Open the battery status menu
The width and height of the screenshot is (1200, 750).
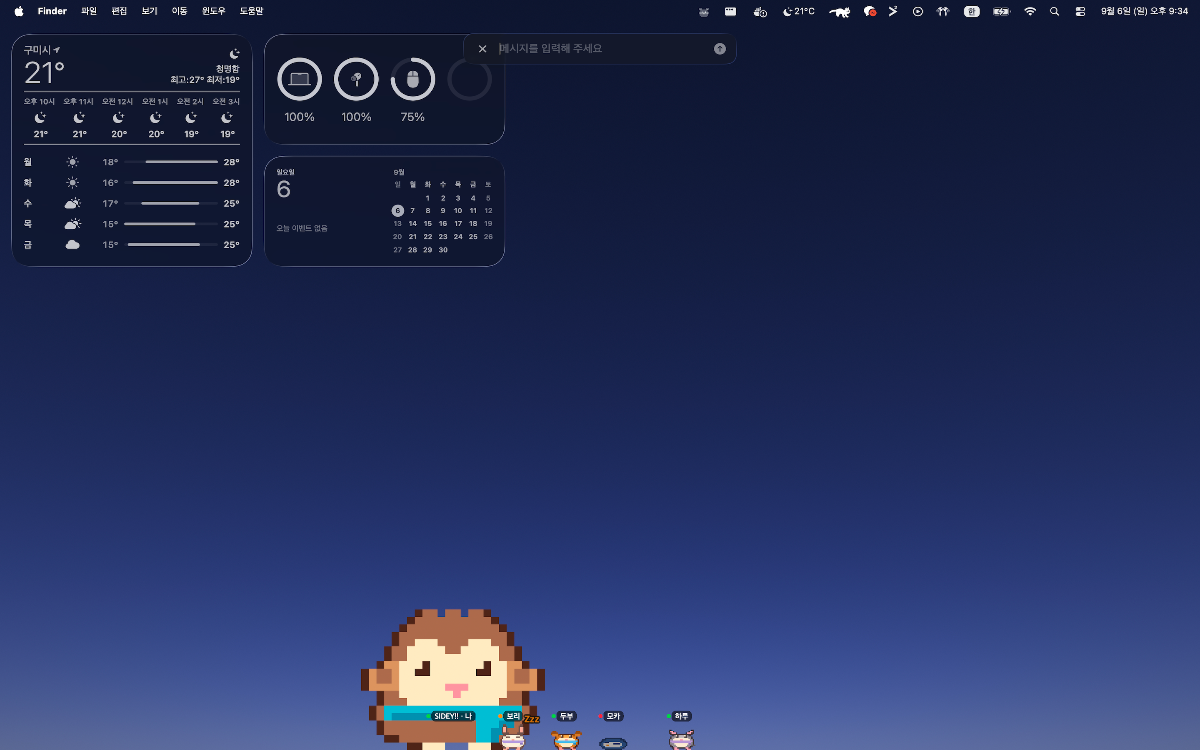point(1001,11)
